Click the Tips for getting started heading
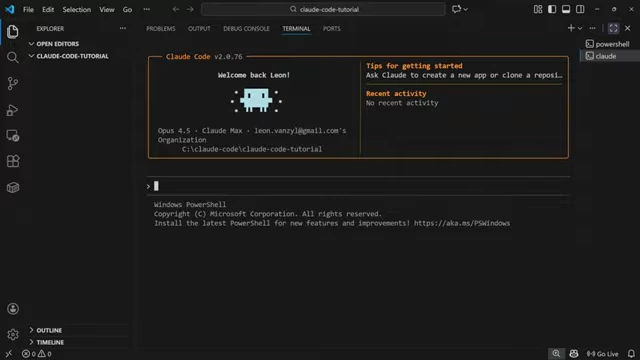This screenshot has width=640, height=360. 414,66
